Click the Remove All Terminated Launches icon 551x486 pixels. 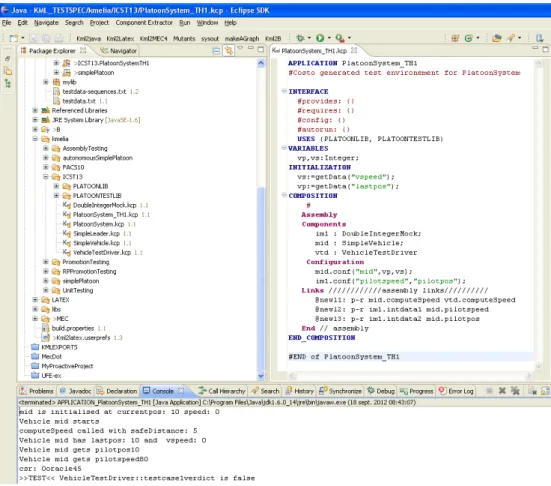pyautogui.click(x=515, y=391)
